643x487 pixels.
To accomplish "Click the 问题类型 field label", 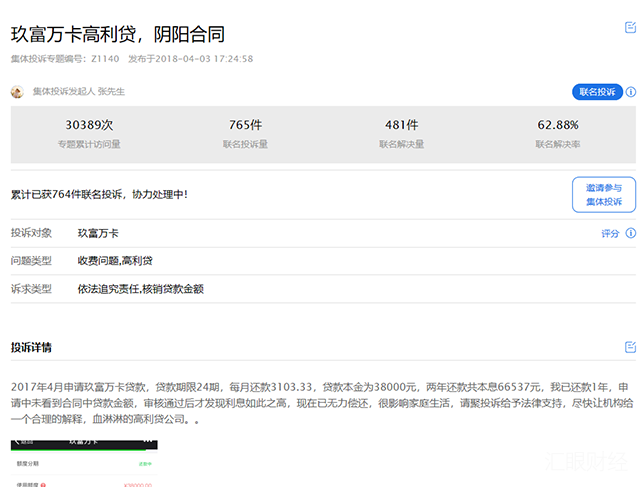I will coord(31,261).
